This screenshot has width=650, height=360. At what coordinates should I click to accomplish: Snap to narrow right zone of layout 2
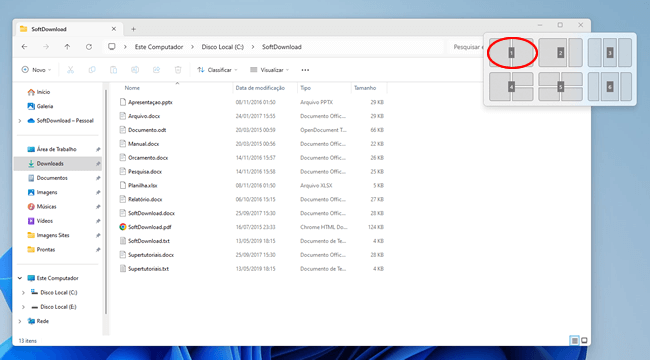(x=575, y=53)
